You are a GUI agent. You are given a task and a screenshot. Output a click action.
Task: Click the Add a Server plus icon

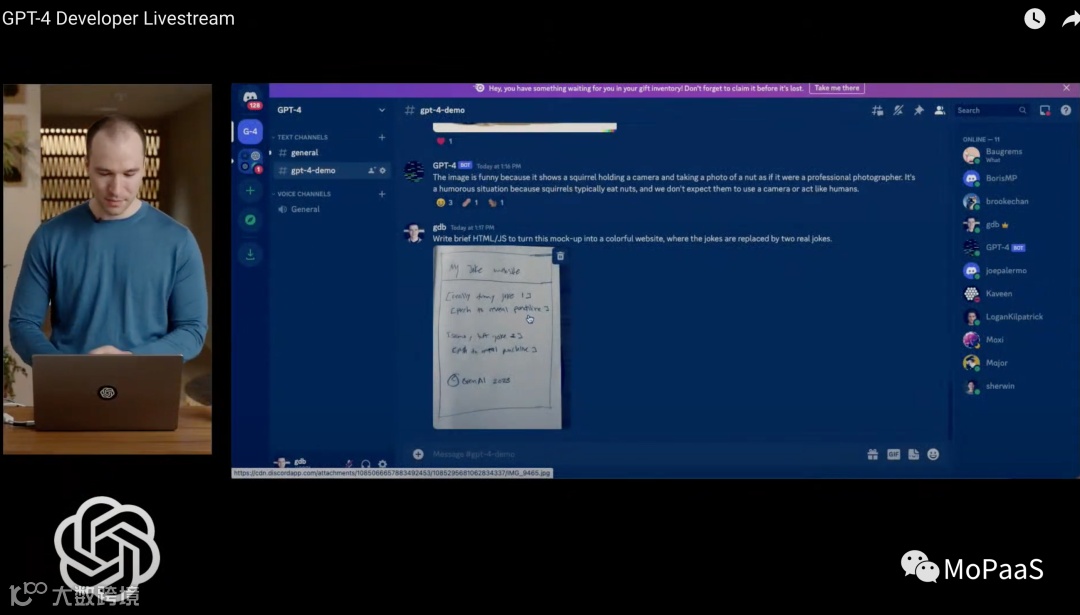coord(250,191)
